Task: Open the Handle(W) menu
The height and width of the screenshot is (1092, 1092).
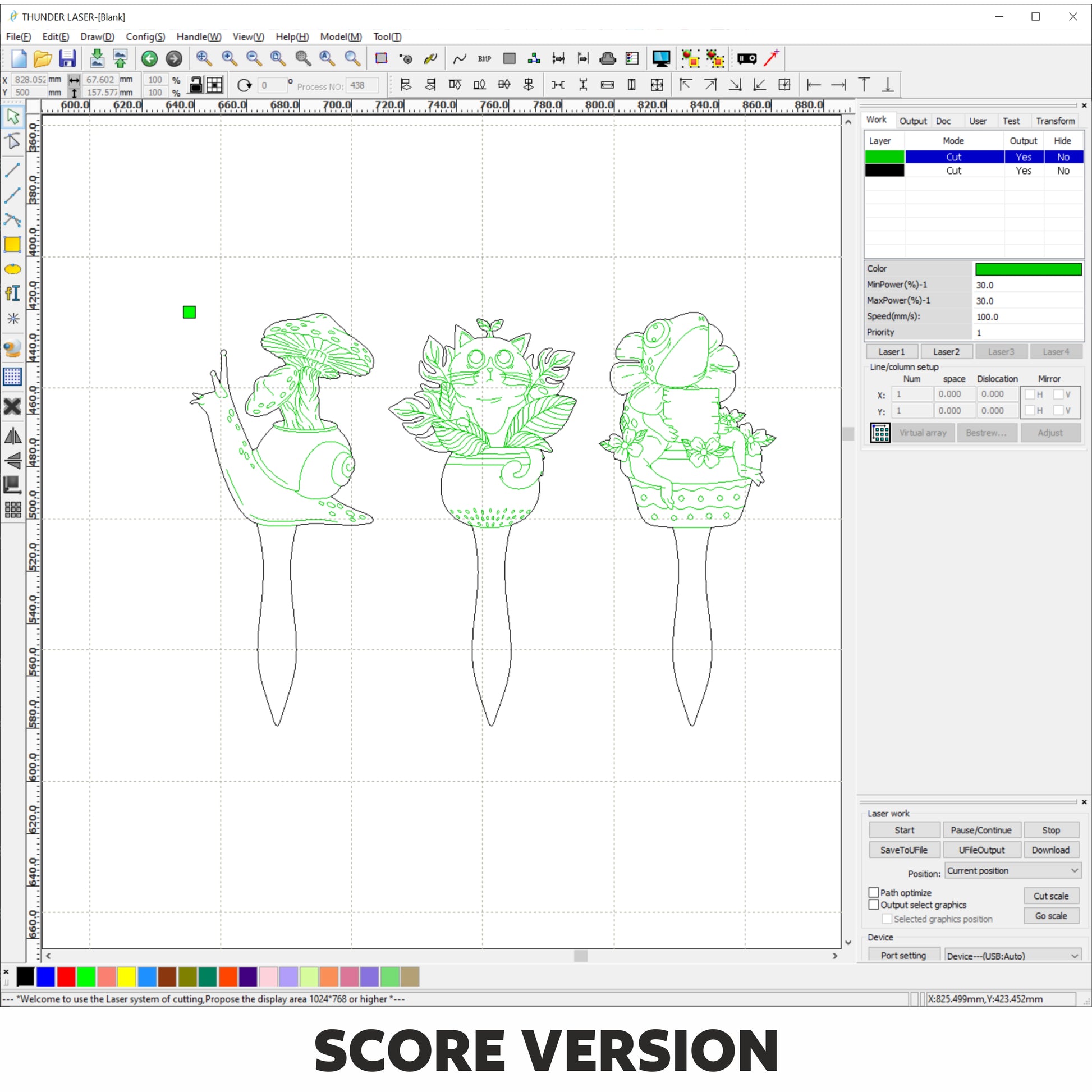Action: [199, 36]
